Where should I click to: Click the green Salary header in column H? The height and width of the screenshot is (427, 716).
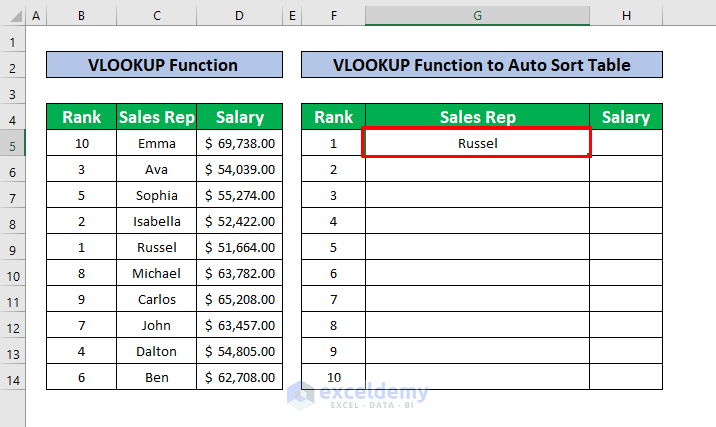click(x=625, y=117)
